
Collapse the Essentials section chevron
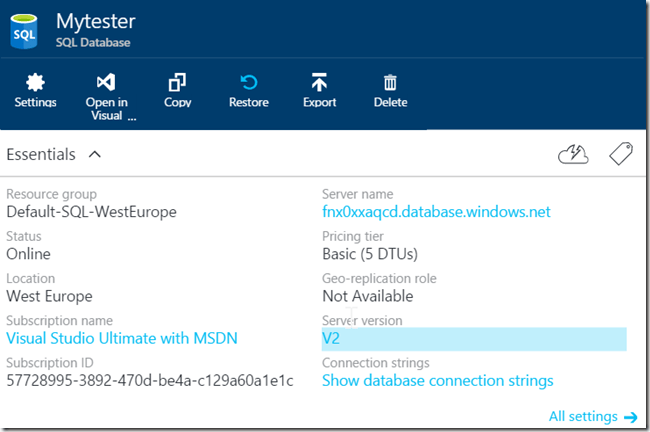[95, 155]
